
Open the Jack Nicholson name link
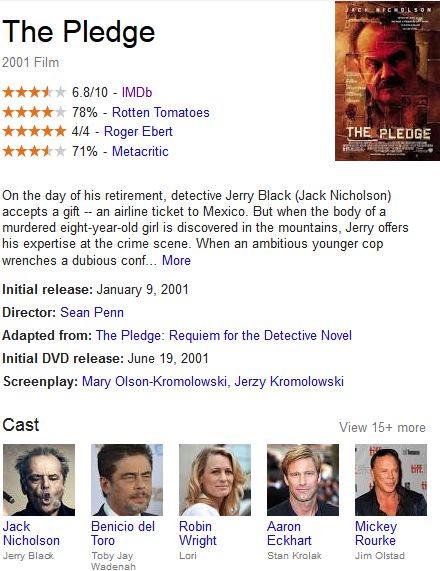click(x=31, y=533)
